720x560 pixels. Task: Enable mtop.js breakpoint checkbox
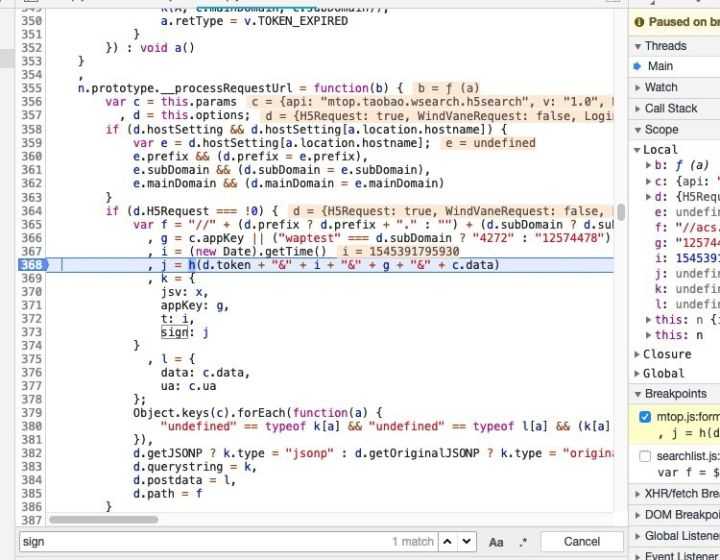[x=645, y=417]
